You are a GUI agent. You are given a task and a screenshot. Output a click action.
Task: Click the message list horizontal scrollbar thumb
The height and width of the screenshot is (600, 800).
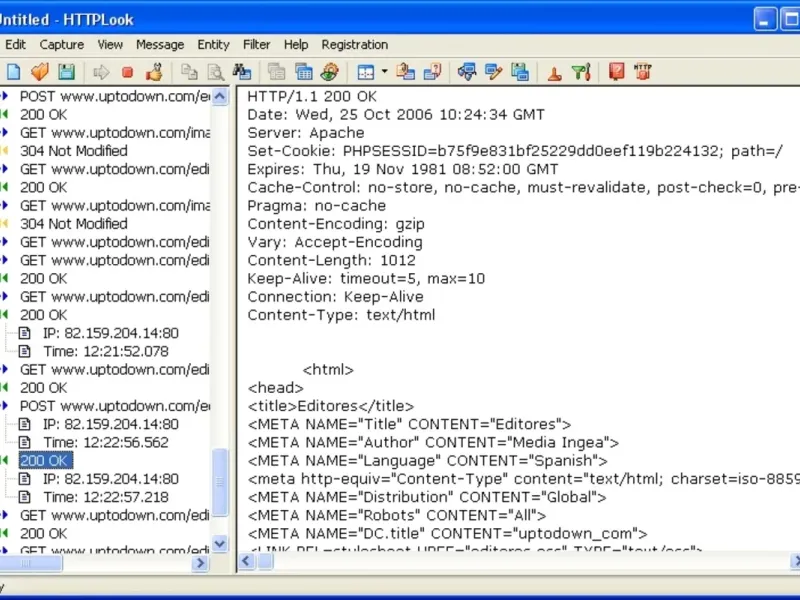[30, 563]
